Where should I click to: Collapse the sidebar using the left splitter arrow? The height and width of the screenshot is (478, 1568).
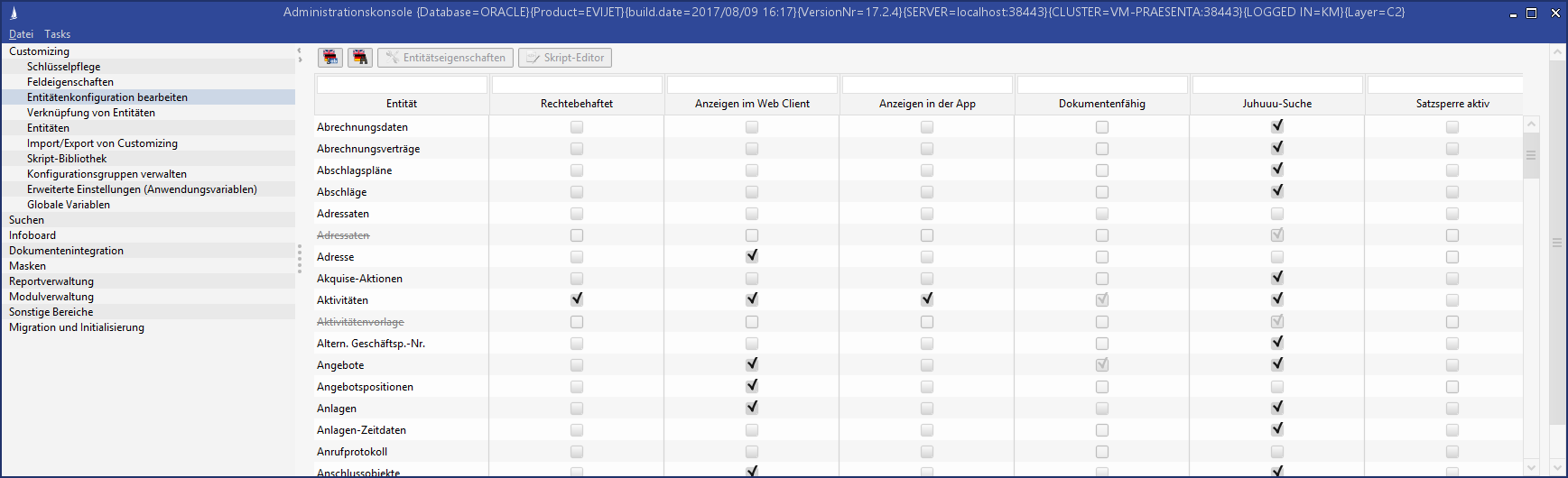pyautogui.click(x=299, y=51)
